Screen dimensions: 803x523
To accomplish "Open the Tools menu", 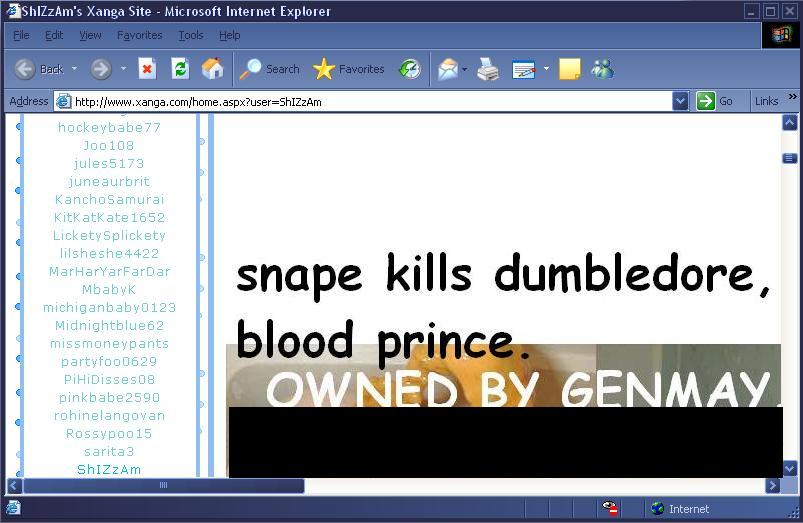I will (x=191, y=35).
